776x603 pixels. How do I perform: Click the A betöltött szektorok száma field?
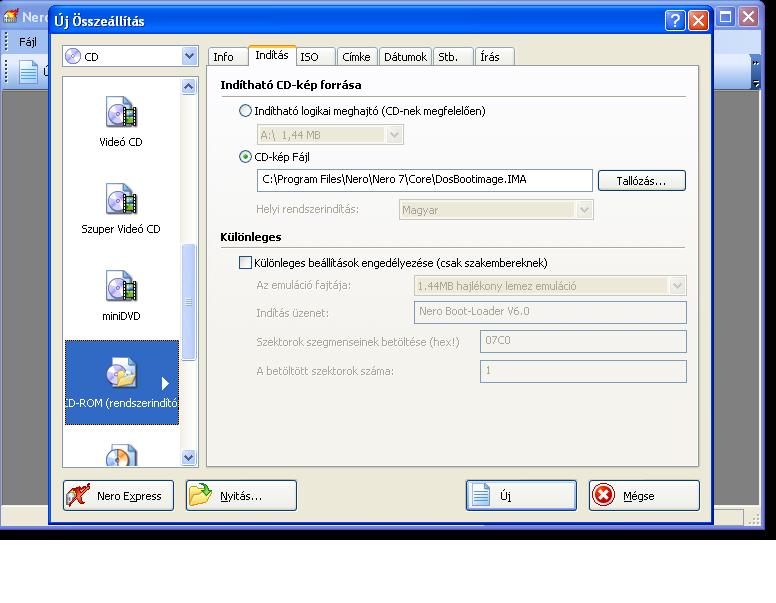[583, 371]
